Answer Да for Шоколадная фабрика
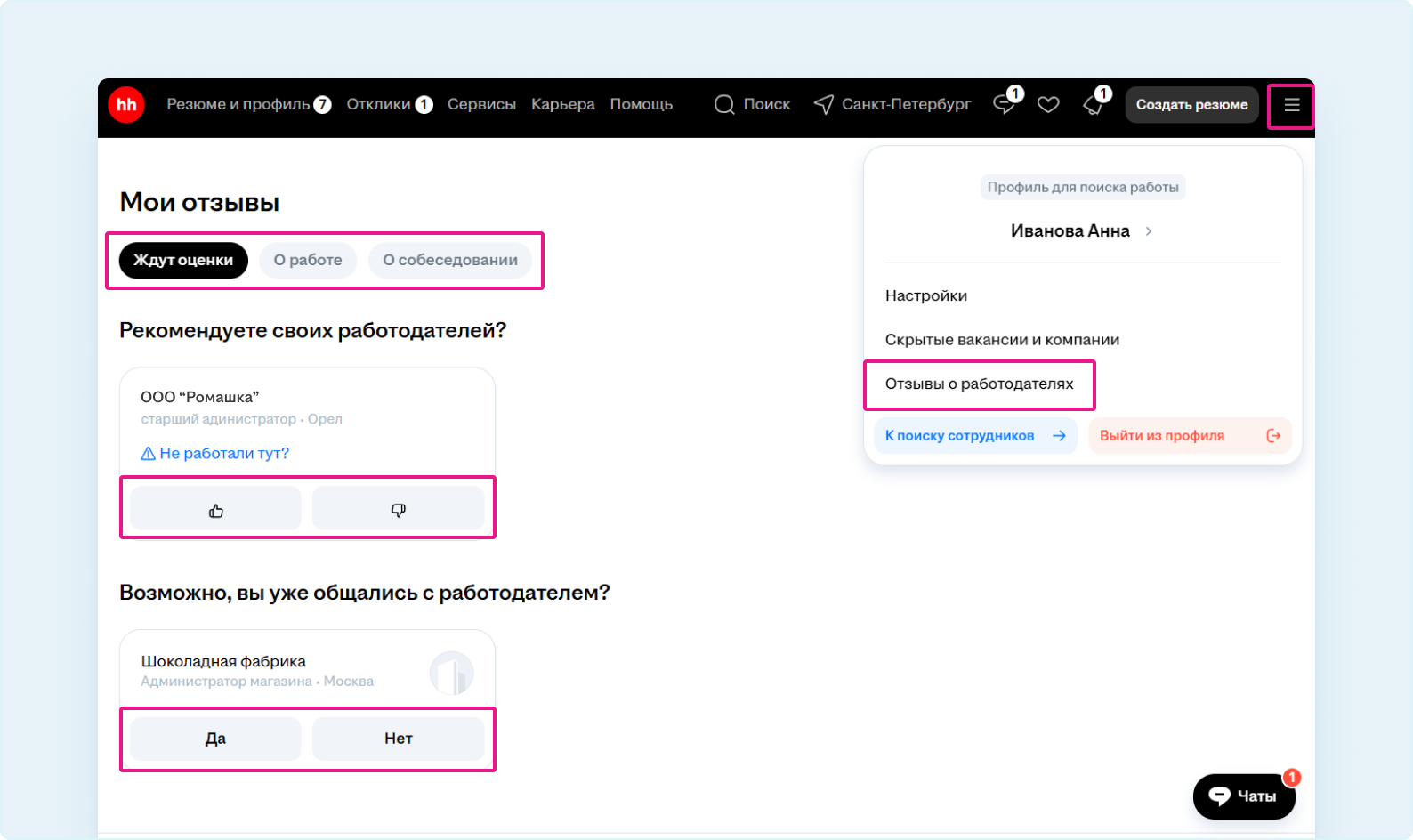This screenshot has height=840, width=1413. pos(215,739)
